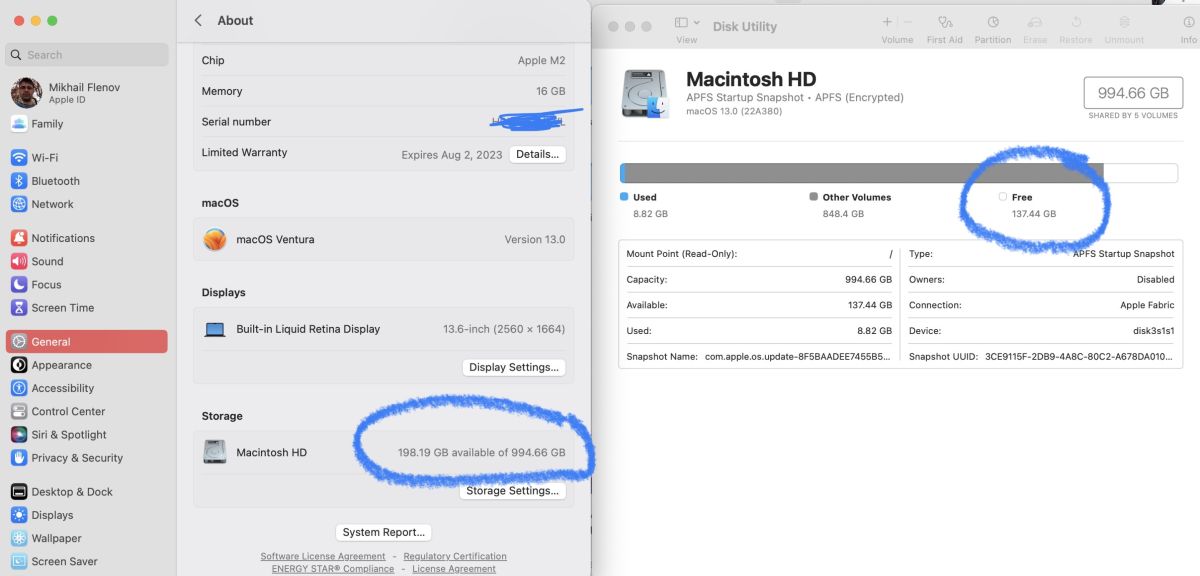The width and height of the screenshot is (1200, 576).
Task: Remove a volume with the minus icon
Action: (x=908, y=21)
